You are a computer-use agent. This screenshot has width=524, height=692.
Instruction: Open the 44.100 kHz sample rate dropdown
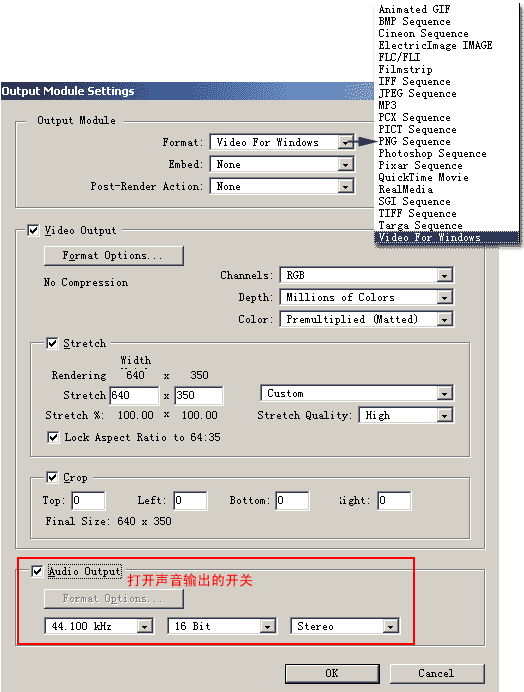99,626
